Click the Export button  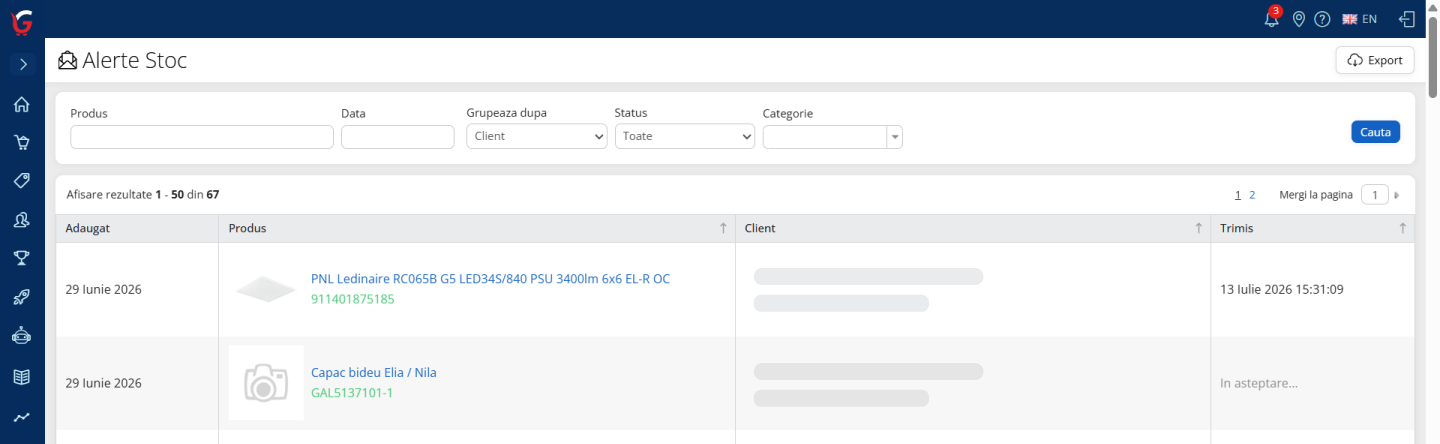(x=1375, y=60)
